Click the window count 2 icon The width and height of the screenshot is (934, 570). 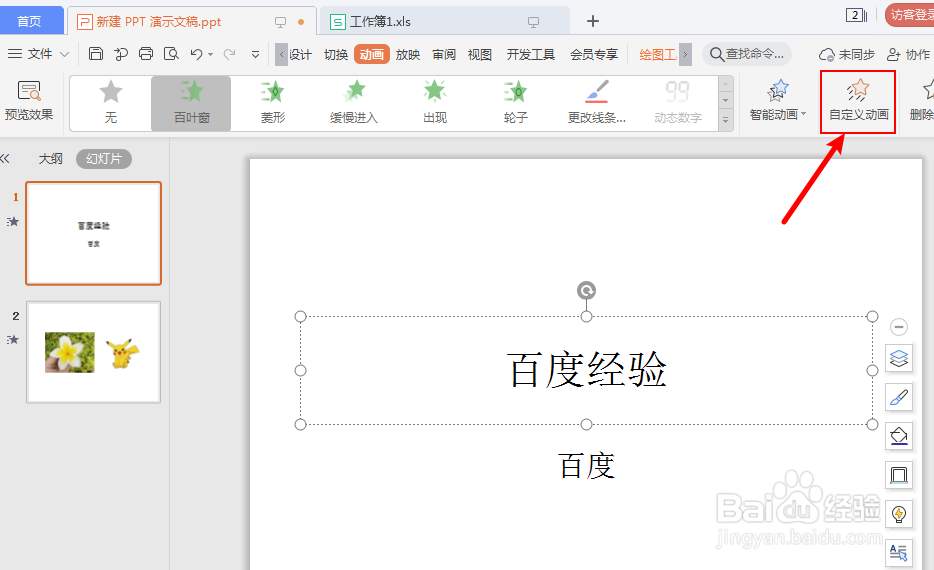coord(856,15)
